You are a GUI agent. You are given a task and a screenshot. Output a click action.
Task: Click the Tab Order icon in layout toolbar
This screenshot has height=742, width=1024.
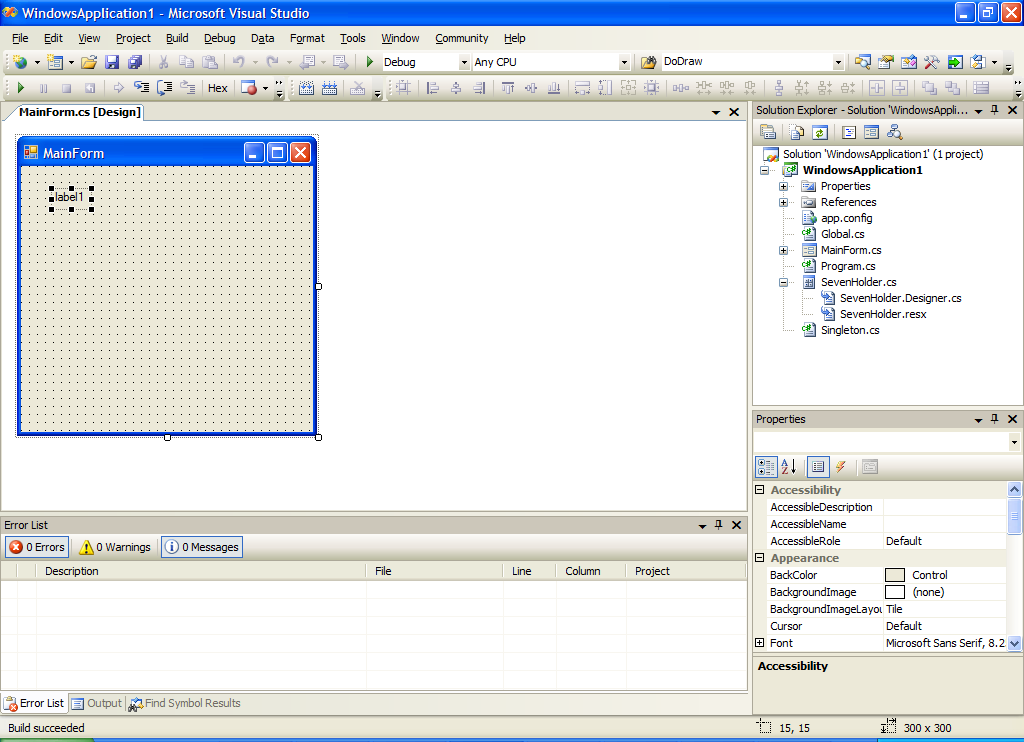tap(981, 88)
